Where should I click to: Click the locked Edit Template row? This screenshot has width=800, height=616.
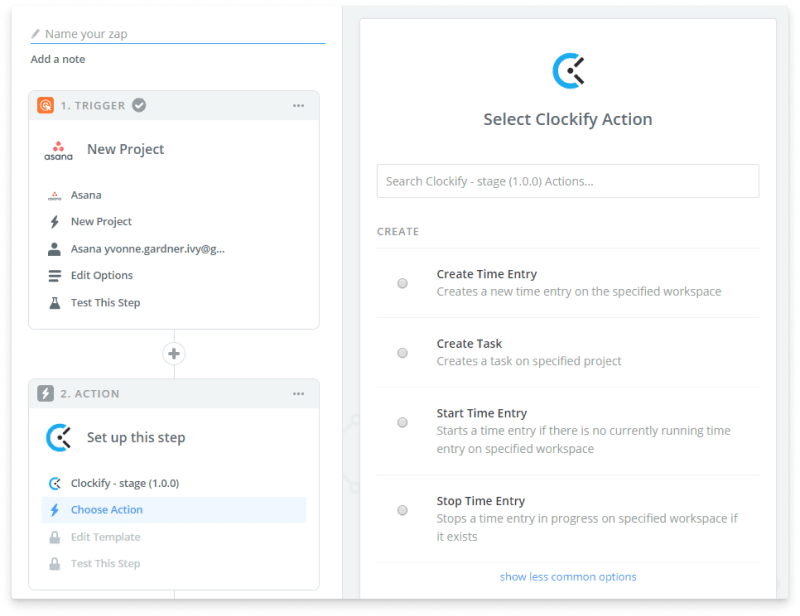pyautogui.click(x=173, y=537)
